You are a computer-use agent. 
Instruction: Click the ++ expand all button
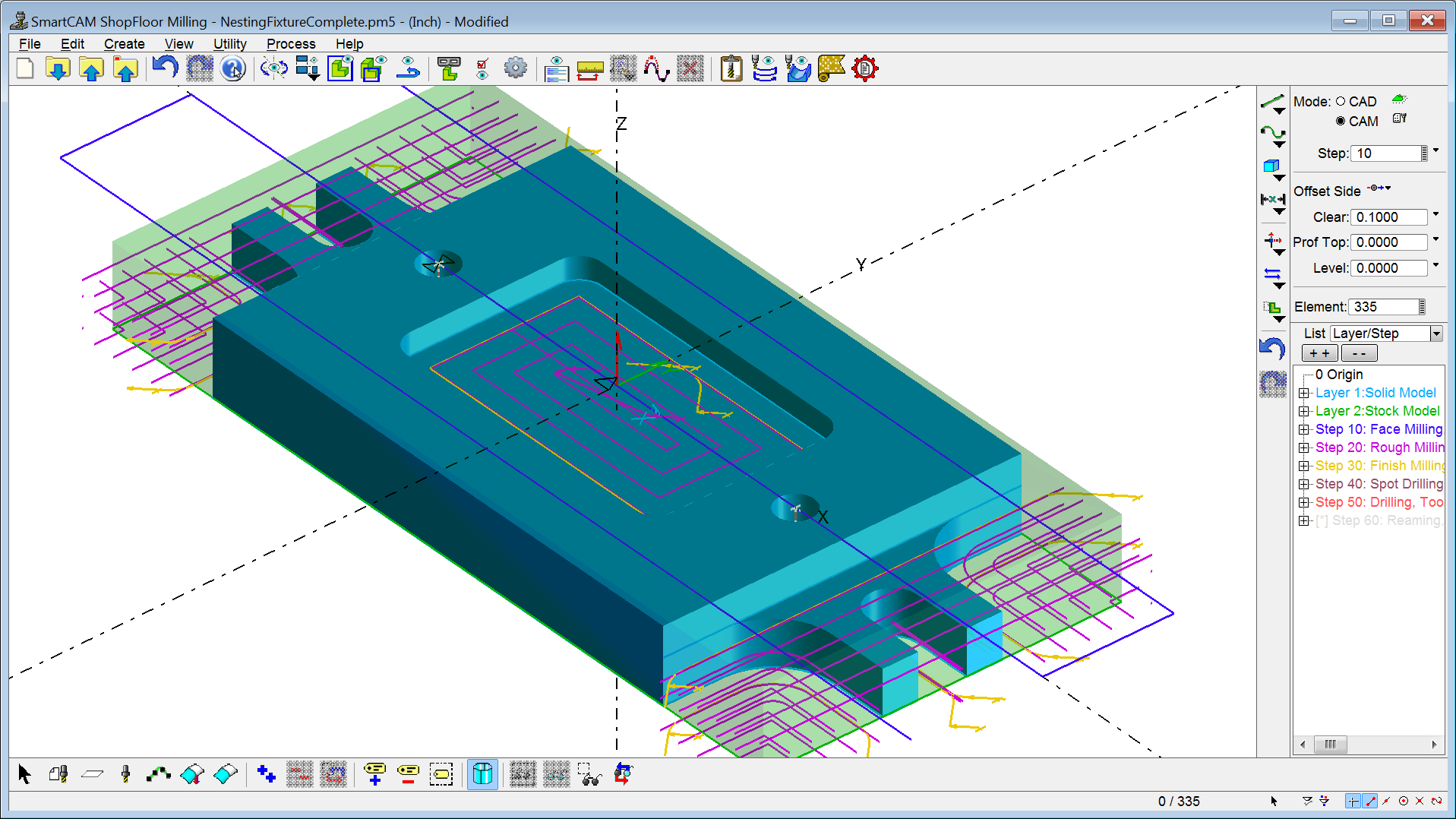tap(1319, 353)
